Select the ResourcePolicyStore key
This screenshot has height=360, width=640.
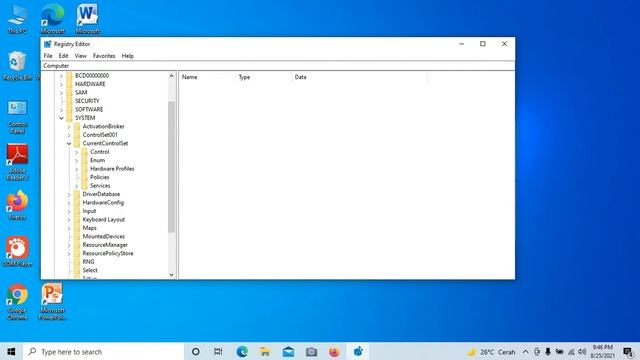point(108,253)
